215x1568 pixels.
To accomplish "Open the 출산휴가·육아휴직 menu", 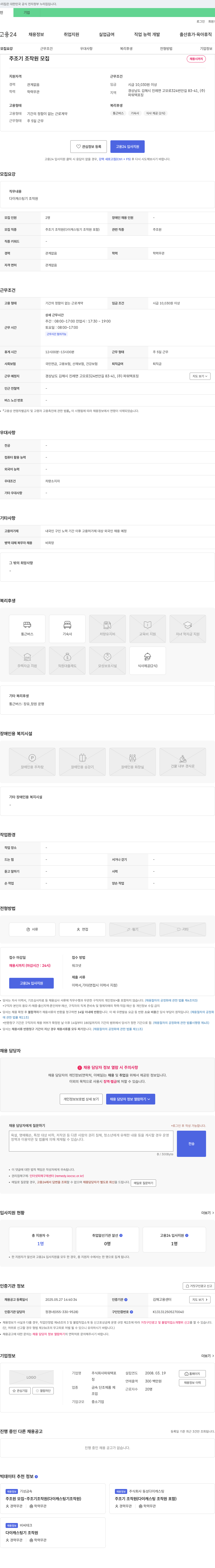I will pos(196,35).
